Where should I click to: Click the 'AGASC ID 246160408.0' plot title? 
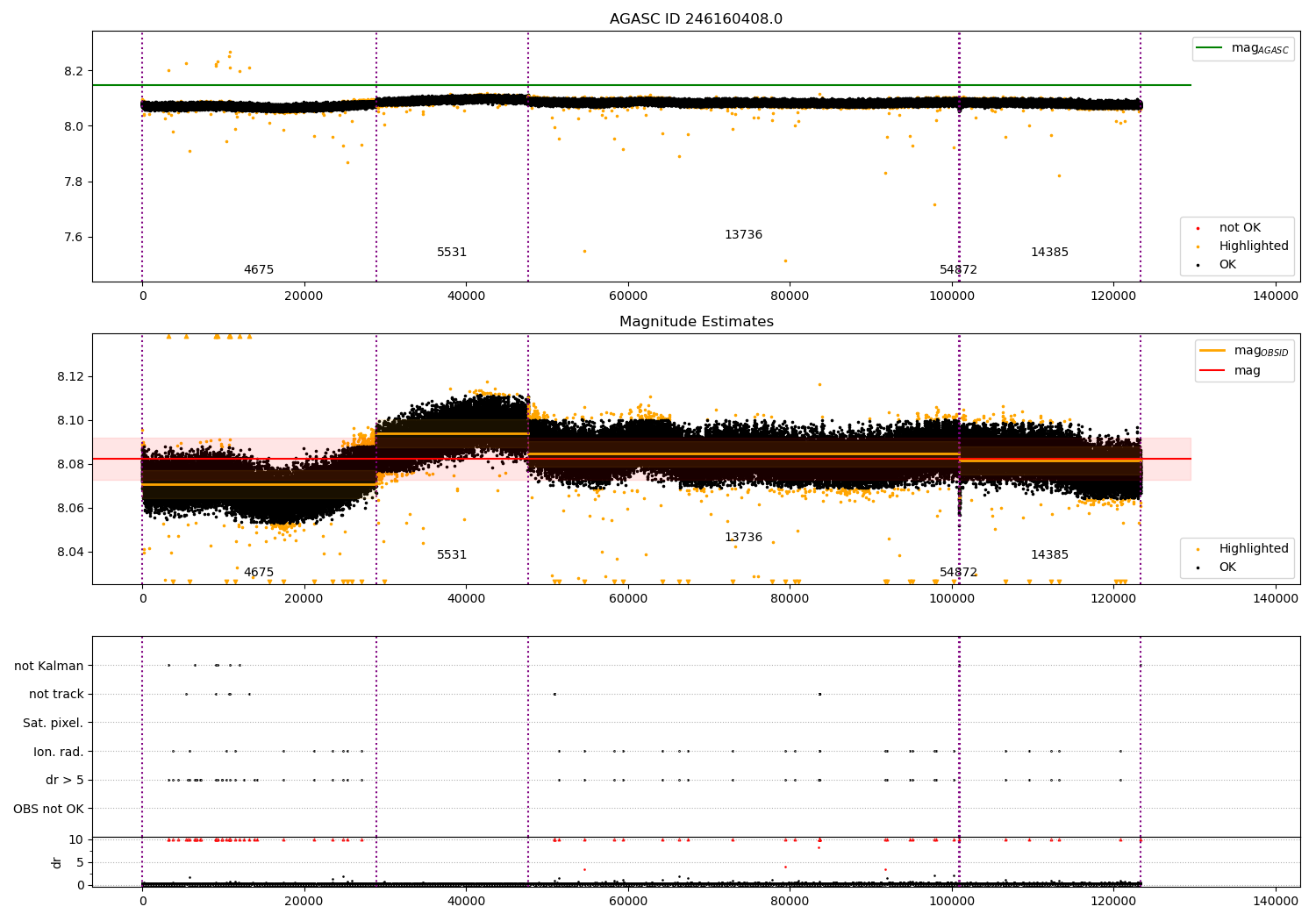tap(696, 19)
